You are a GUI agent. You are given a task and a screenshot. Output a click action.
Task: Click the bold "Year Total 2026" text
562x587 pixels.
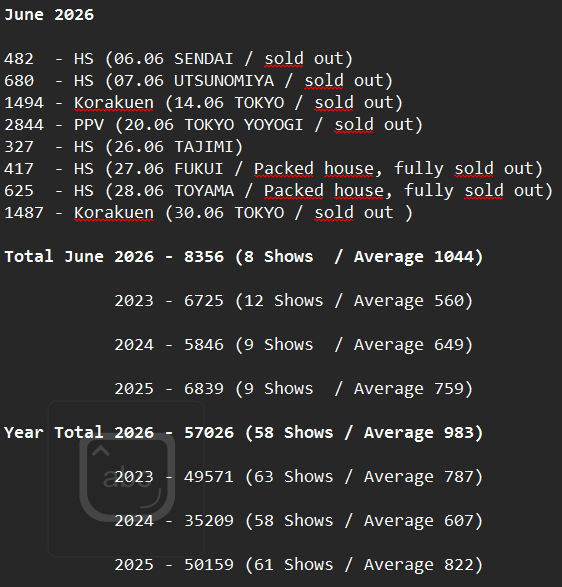click(x=79, y=433)
